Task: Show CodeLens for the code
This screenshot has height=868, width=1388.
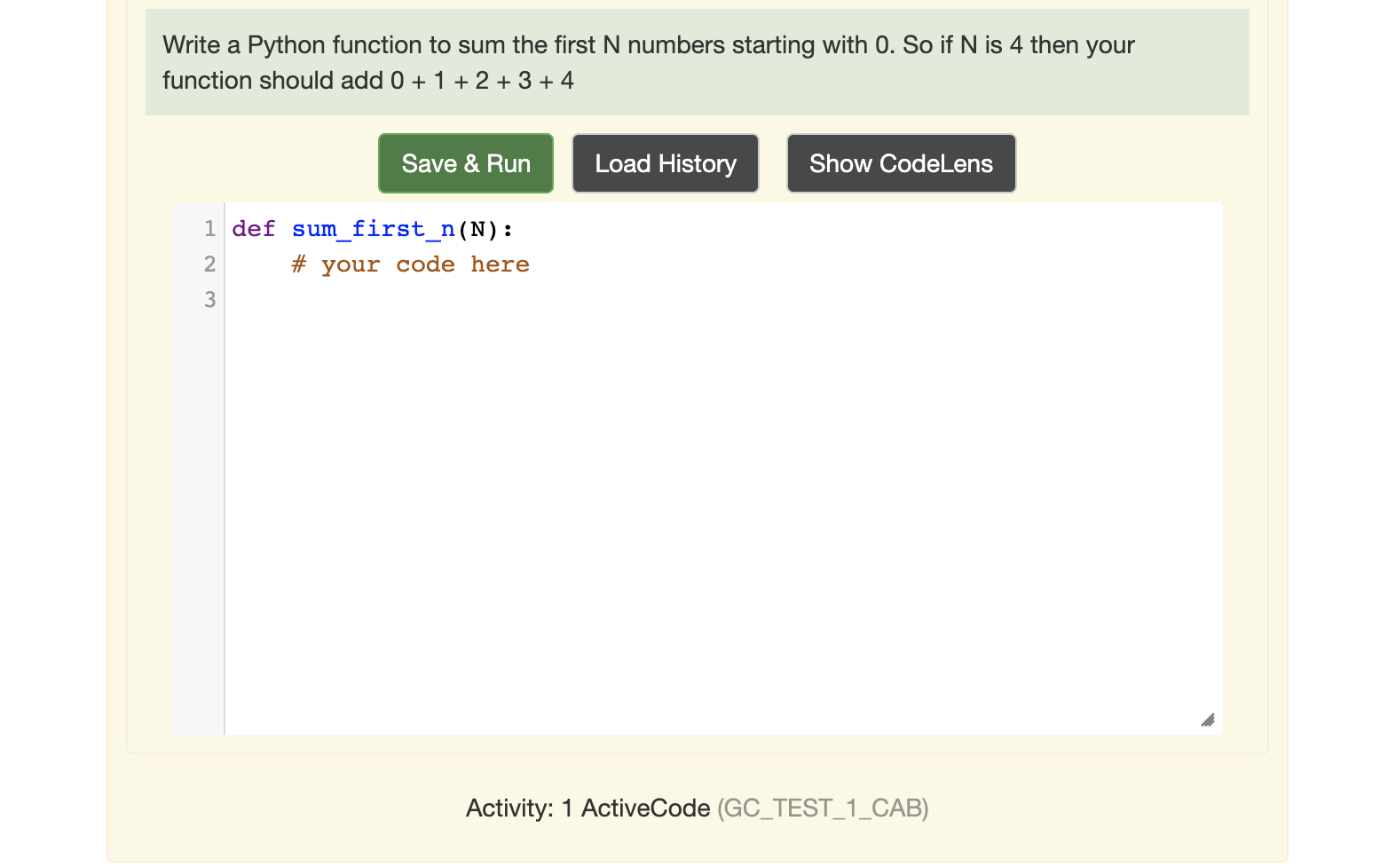Action: pos(901,163)
